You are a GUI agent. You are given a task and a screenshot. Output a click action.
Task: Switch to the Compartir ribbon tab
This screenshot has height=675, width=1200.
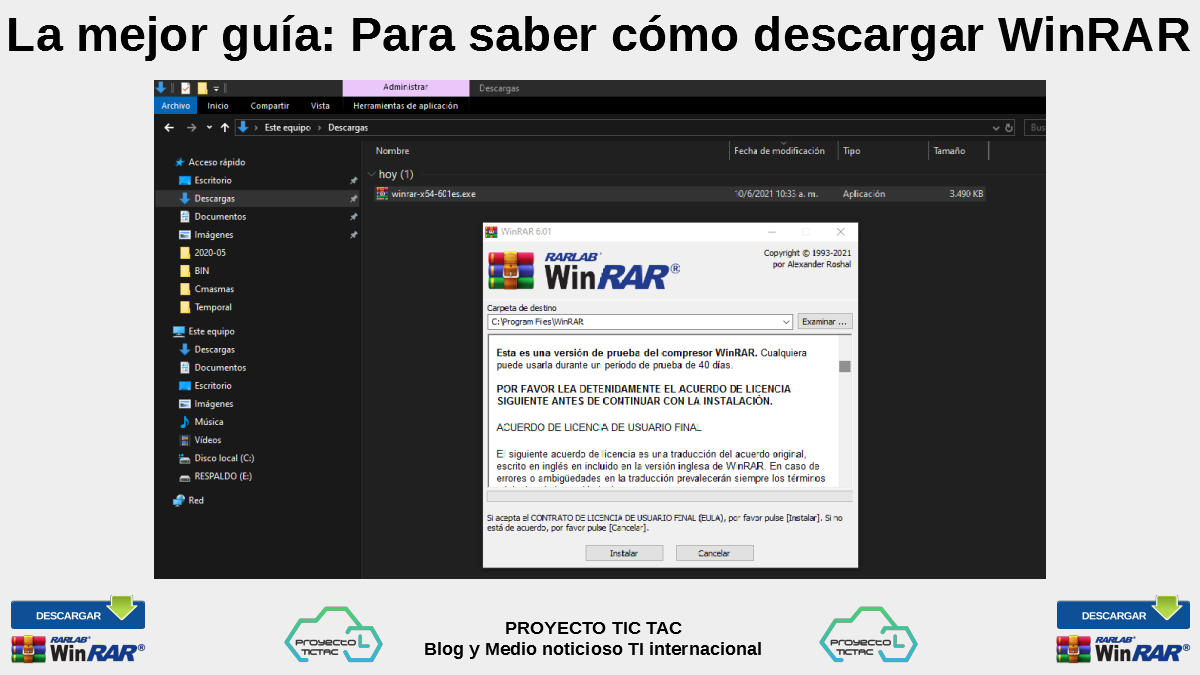pos(269,106)
